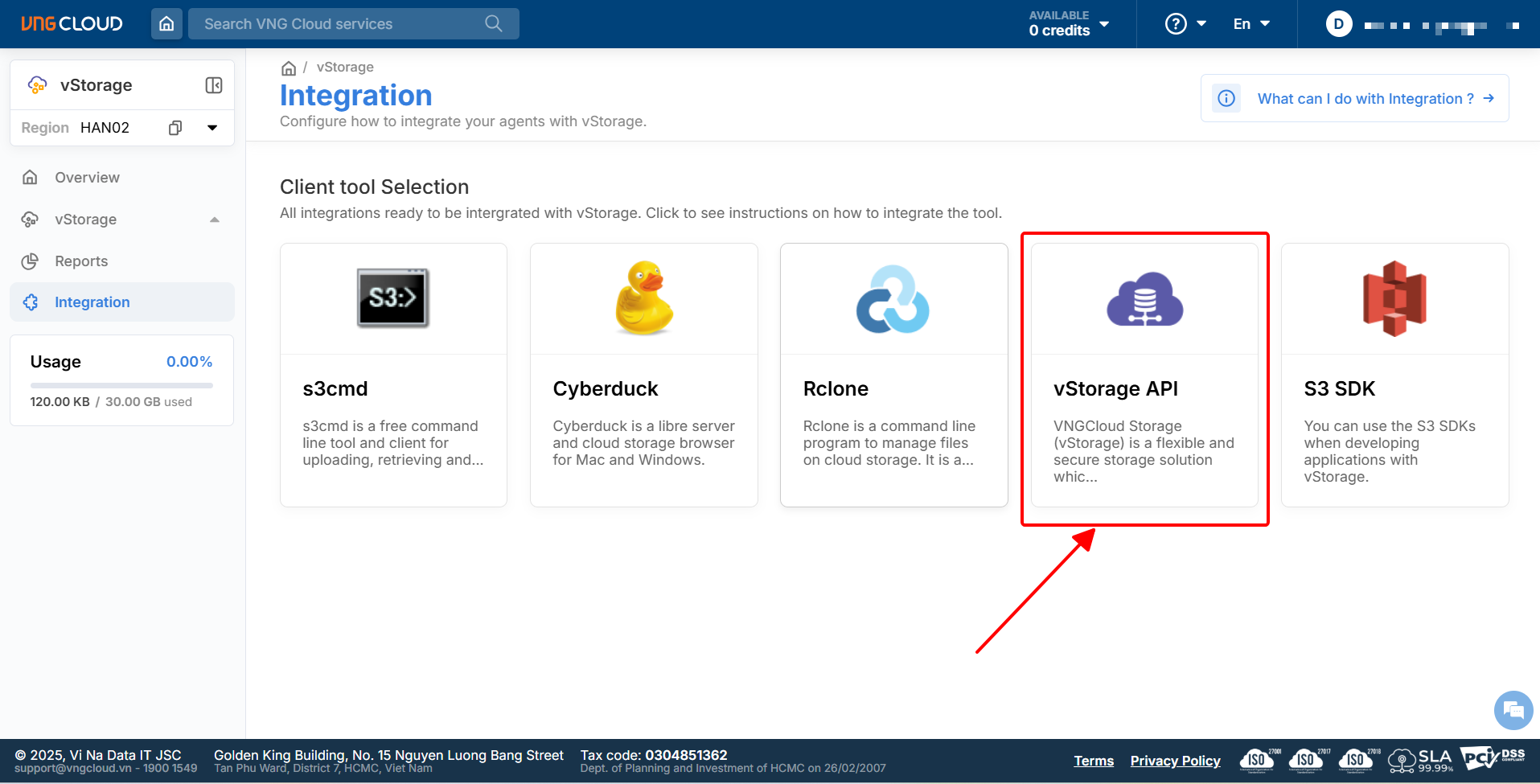This screenshot has width=1540, height=784.
Task: Click the search magnifier icon
Action: click(494, 24)
